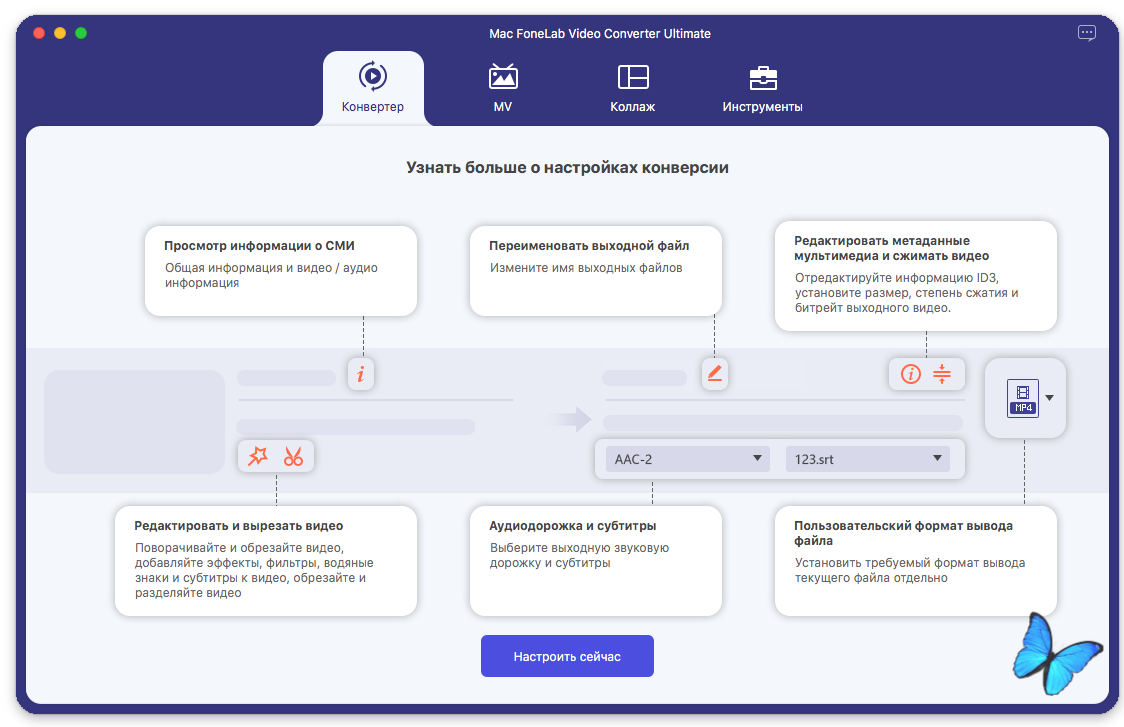Click the compress video icon
This screenshot has height=727, width=1124.
942,374
